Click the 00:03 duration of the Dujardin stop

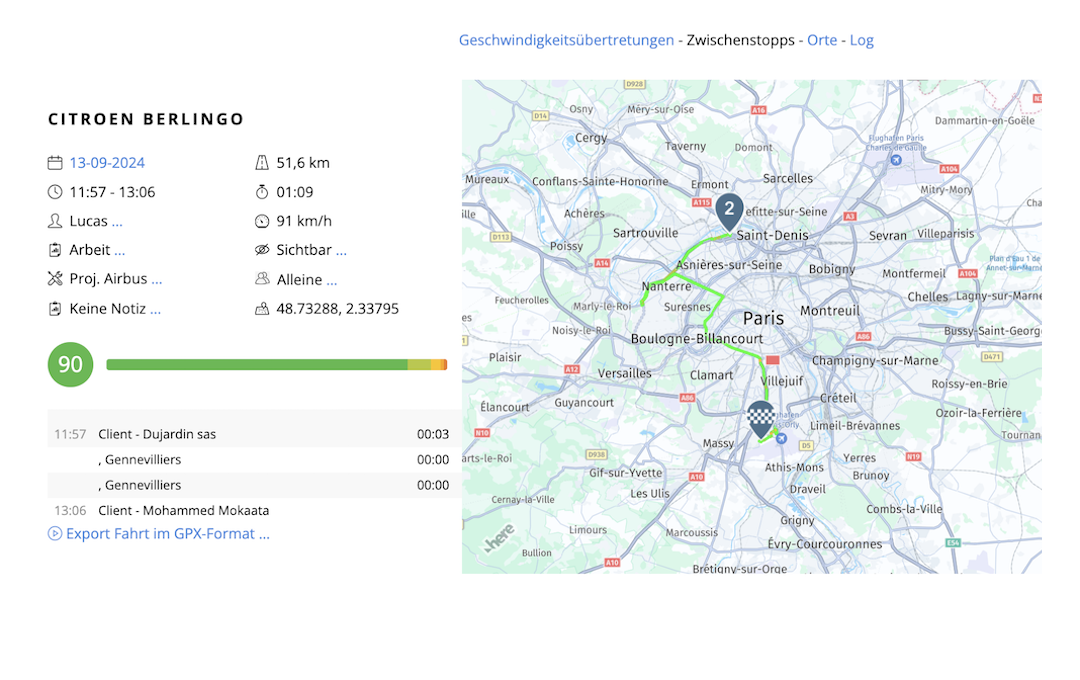(433, 434)
